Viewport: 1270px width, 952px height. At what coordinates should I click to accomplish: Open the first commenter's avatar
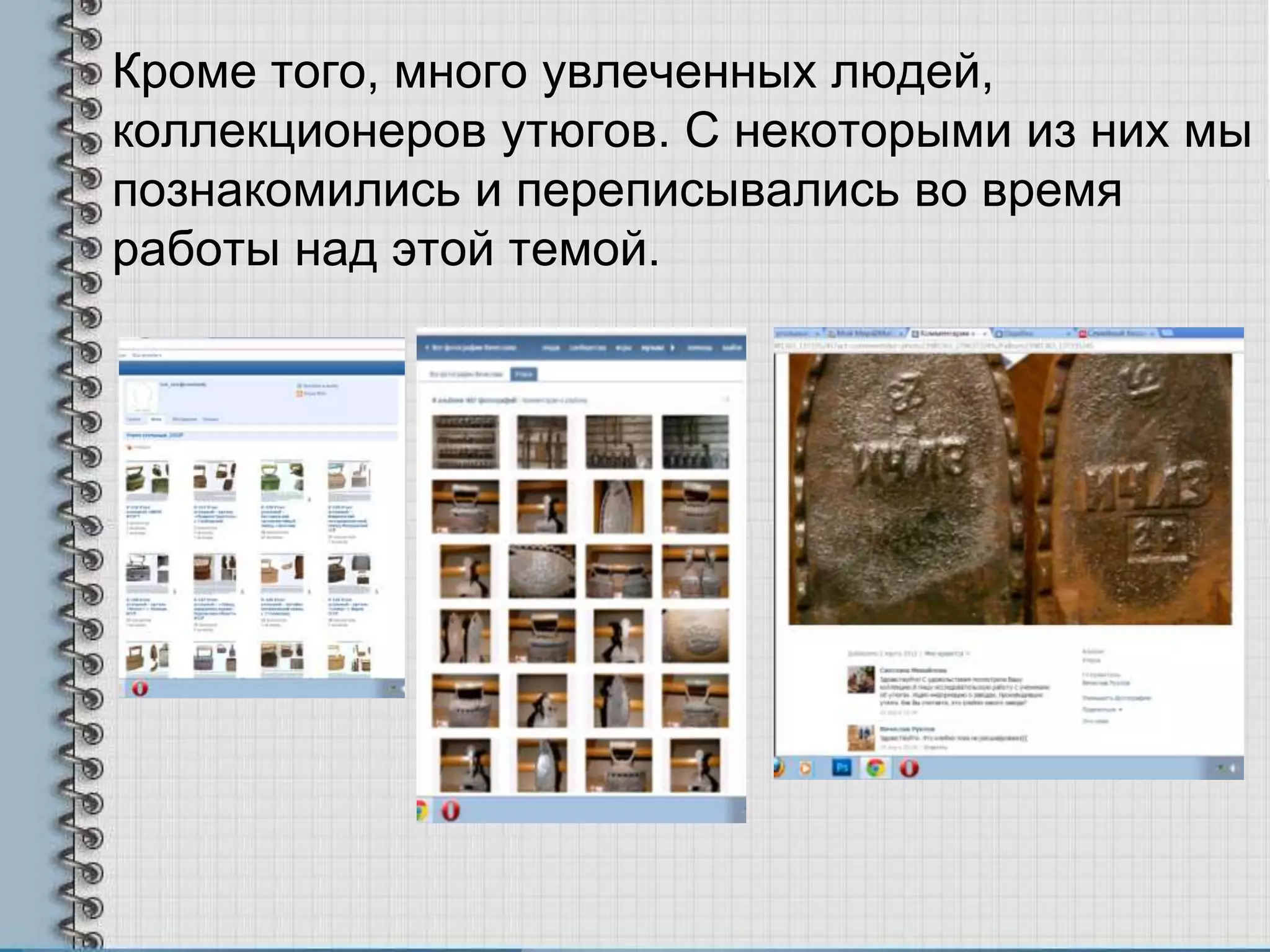click(x=861, y=680)
